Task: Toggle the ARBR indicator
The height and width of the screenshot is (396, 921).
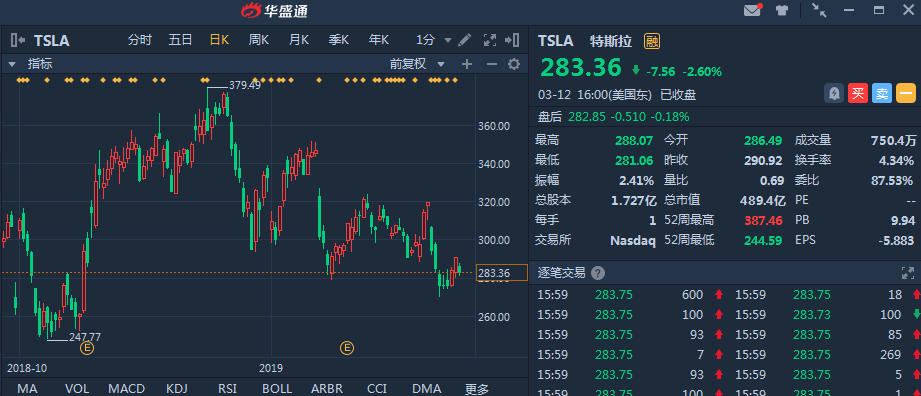Action: point(327,389)
